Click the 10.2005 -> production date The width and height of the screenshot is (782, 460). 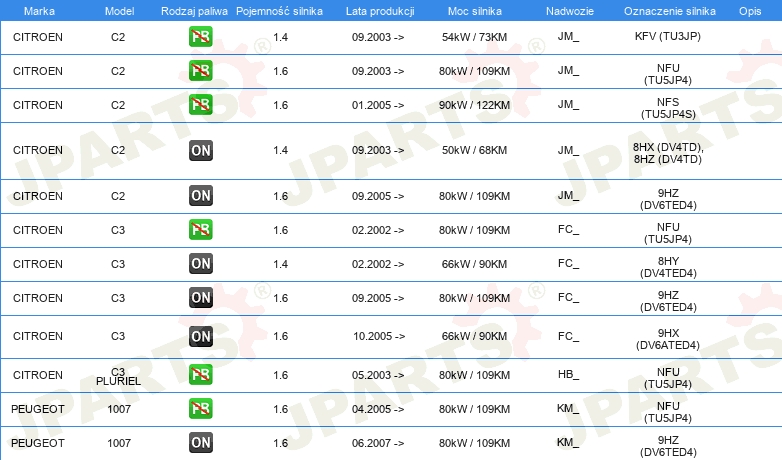coord(379,336)
